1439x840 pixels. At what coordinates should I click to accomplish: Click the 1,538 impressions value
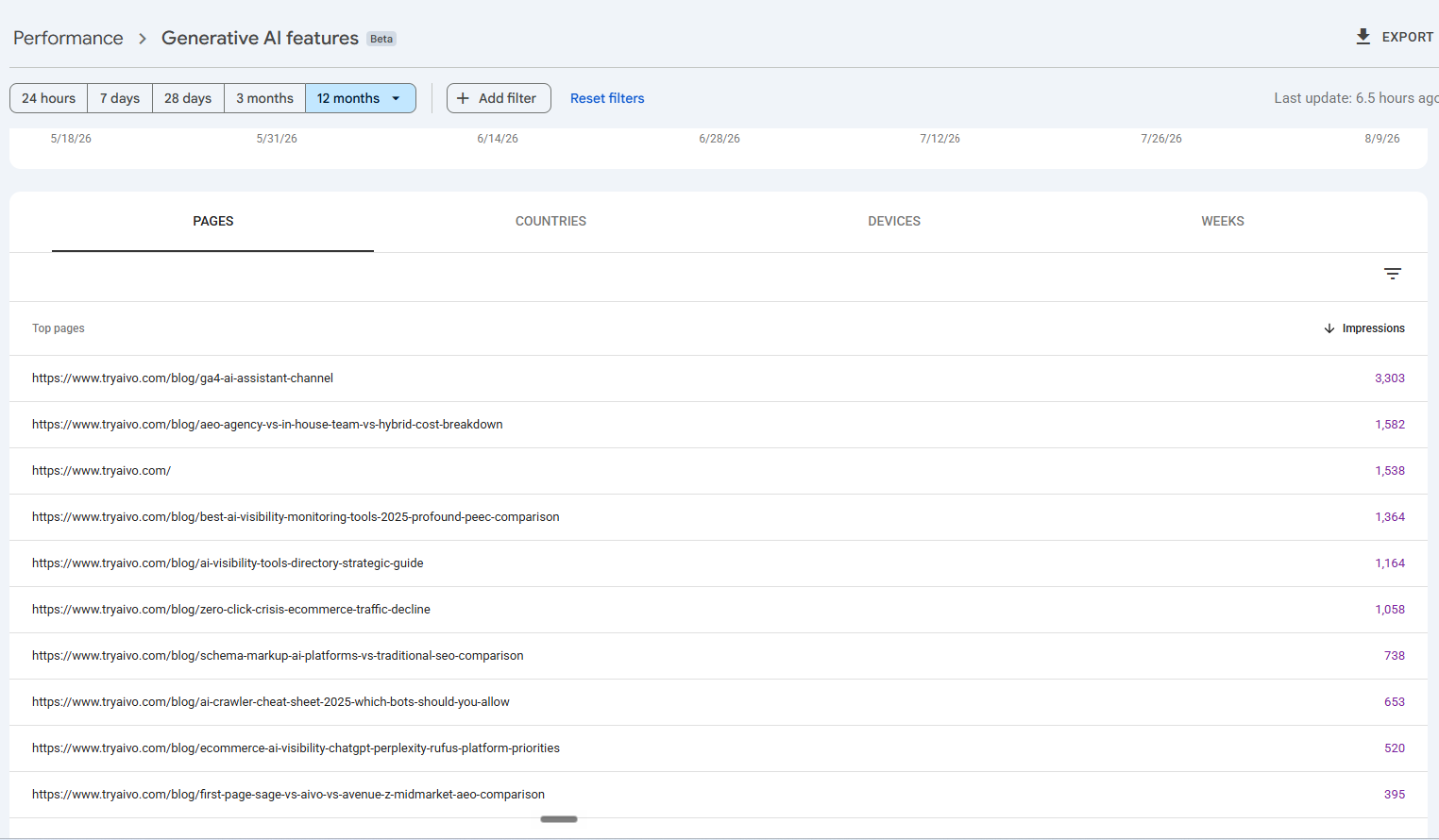pyautogui.click(x=1389, y=471)
